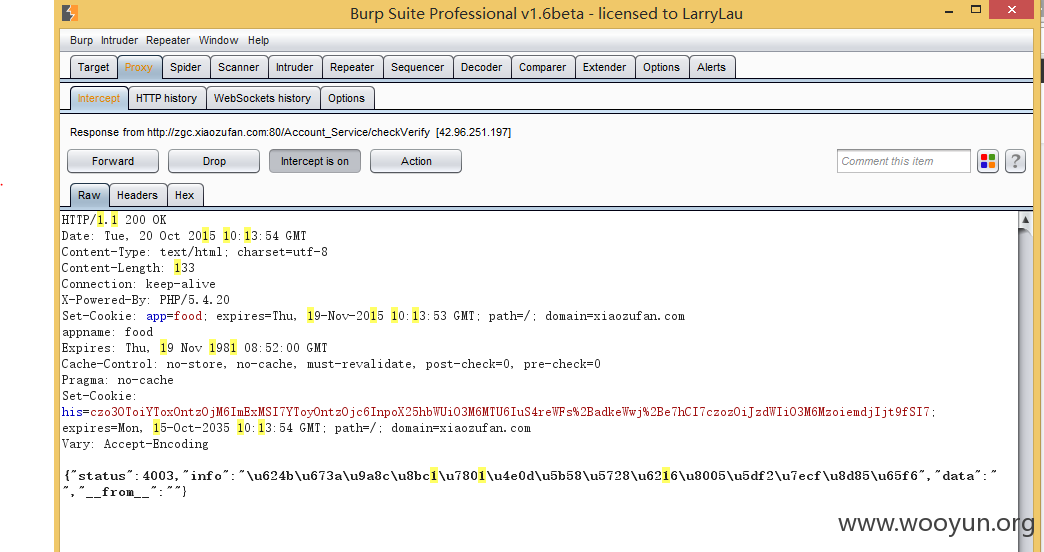
Task: Click the scrollbar up arrow in response pane
Action: (x=1025, y=220)
